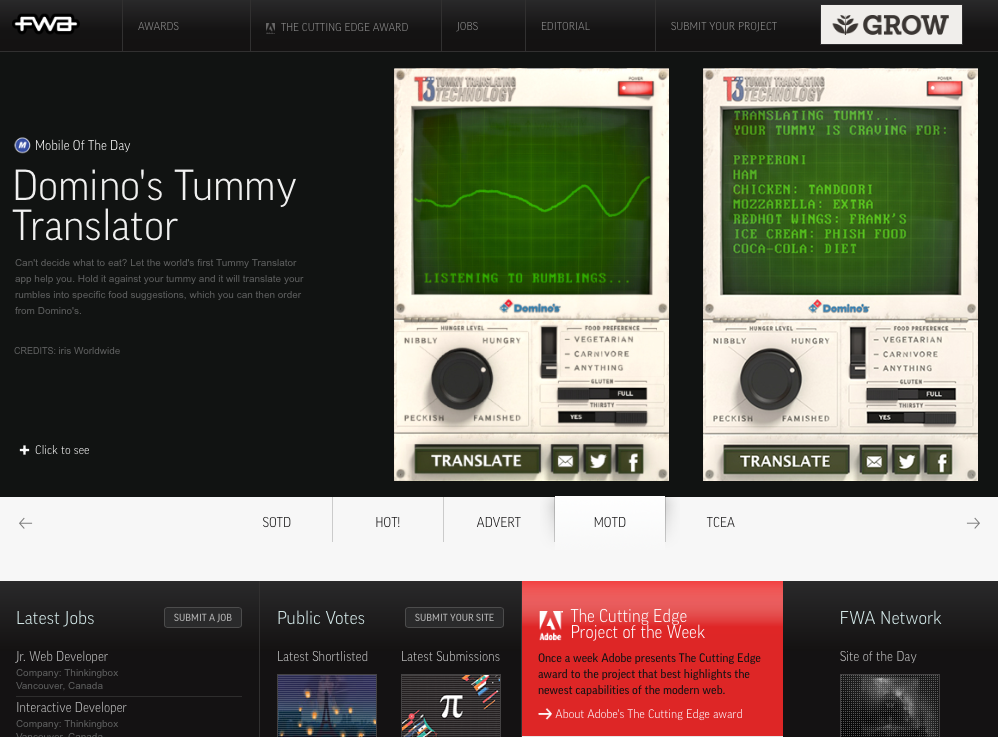Click the Latest Jobs heading
The height and width of the screenshot is (737, 998).
click(x=55, y=618)
